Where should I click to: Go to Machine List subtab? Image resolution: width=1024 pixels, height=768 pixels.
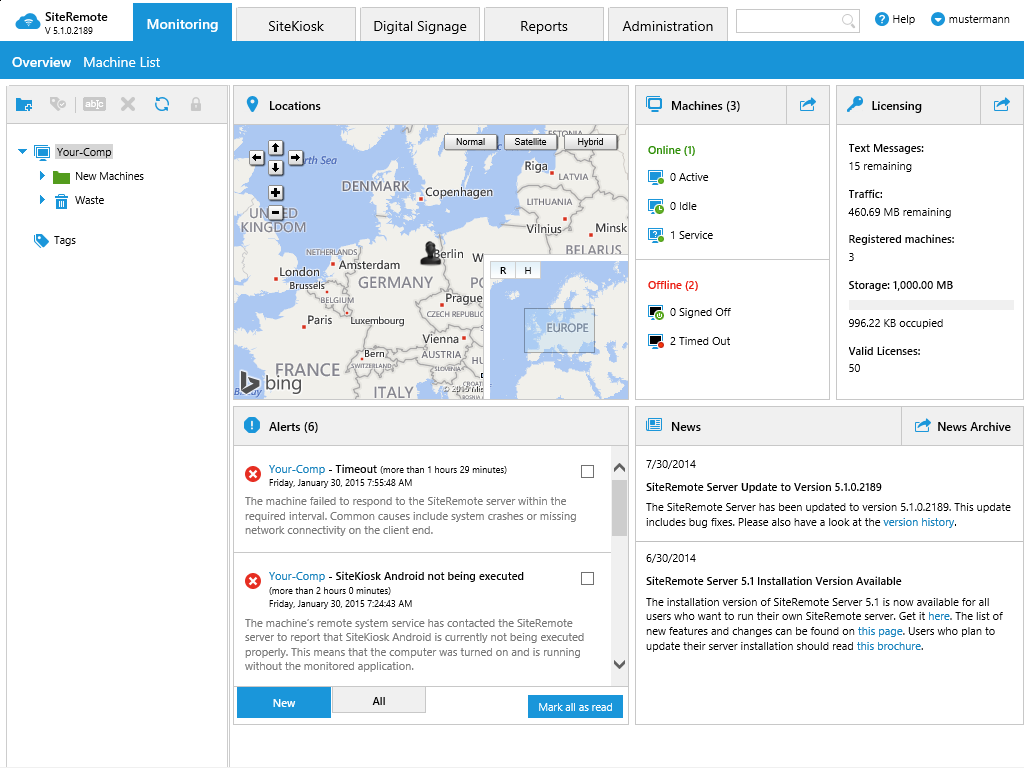[121, 62]
